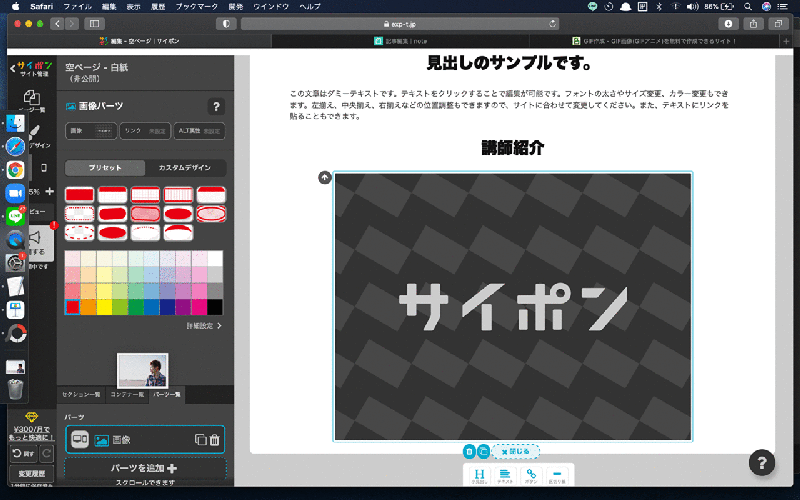Open Chrome from the Dock

(x=15, y=170)
